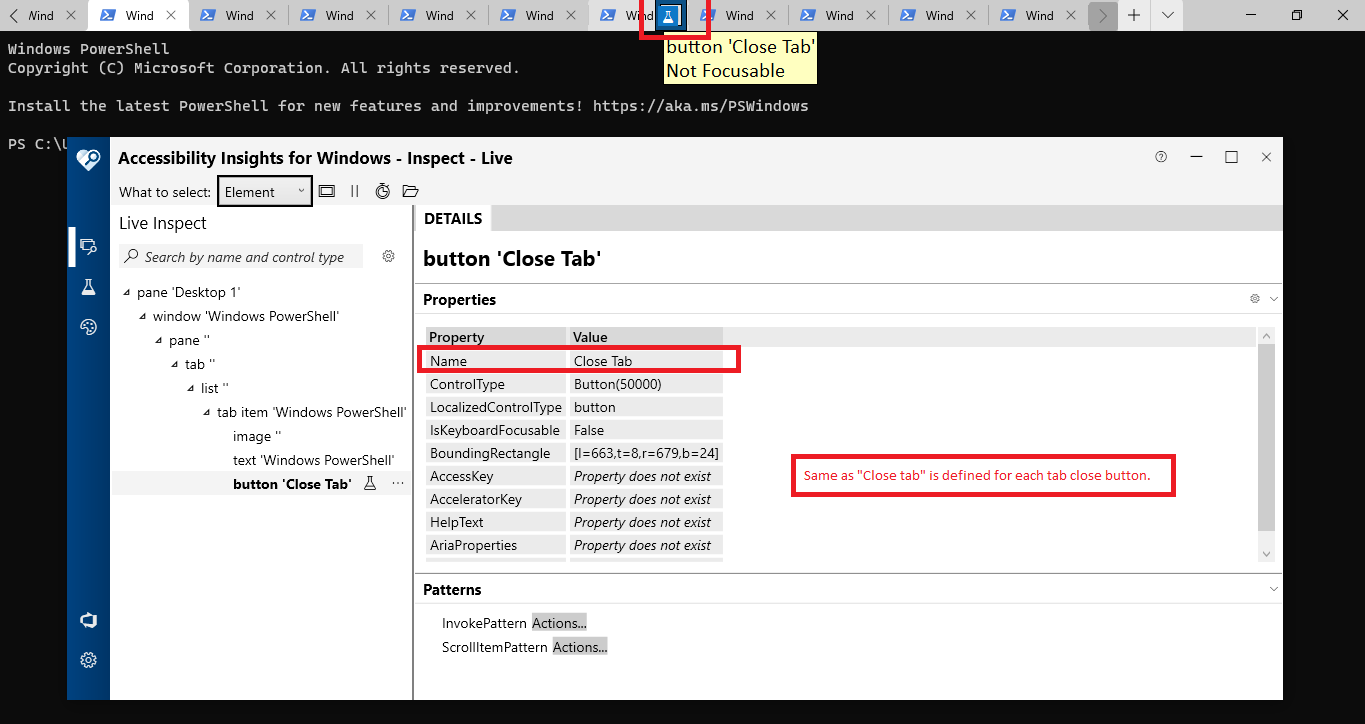Viewport: 1365px width, 724px height.
Task: Open the aka.ms/PSWindows link in terminal
Action: tap(700, 105)
